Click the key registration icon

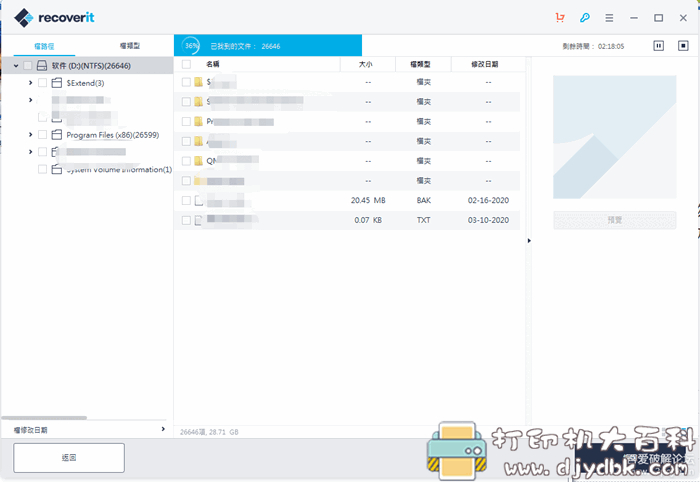[x=584, y=18]
